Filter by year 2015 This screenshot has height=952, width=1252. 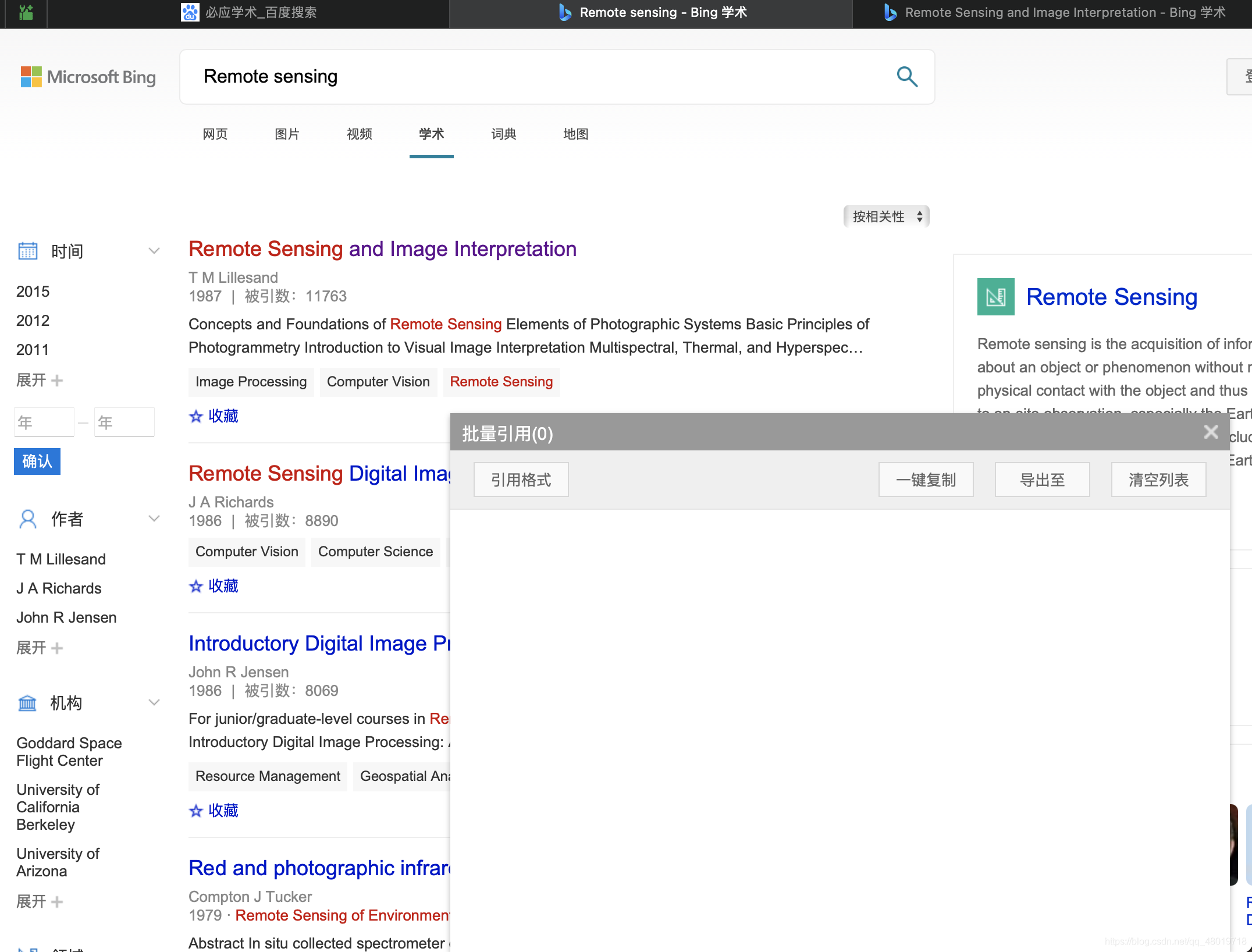click(x=33, y=292)
